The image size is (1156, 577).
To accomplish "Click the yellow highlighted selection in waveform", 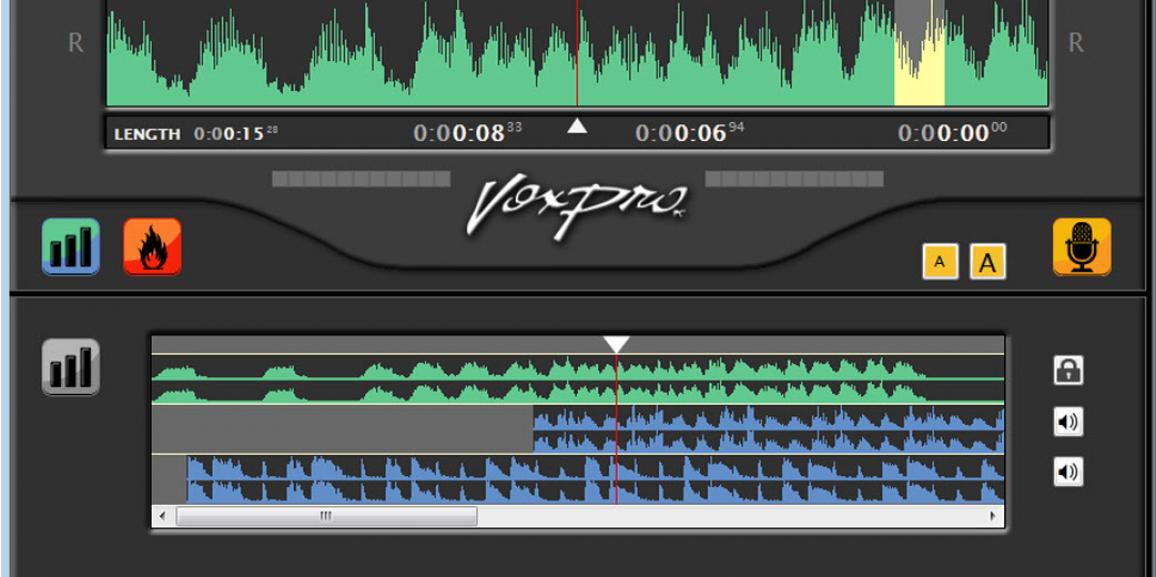I will (x=919, y=53).
